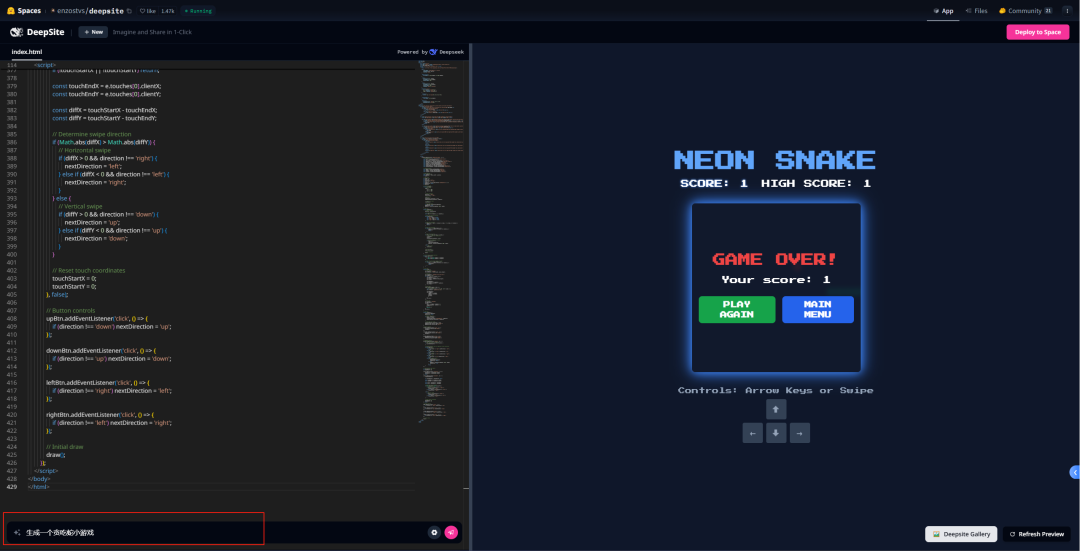
Task: Click the Refresh Preview button
Action: pyautogui.click(x=1036, y=534)
